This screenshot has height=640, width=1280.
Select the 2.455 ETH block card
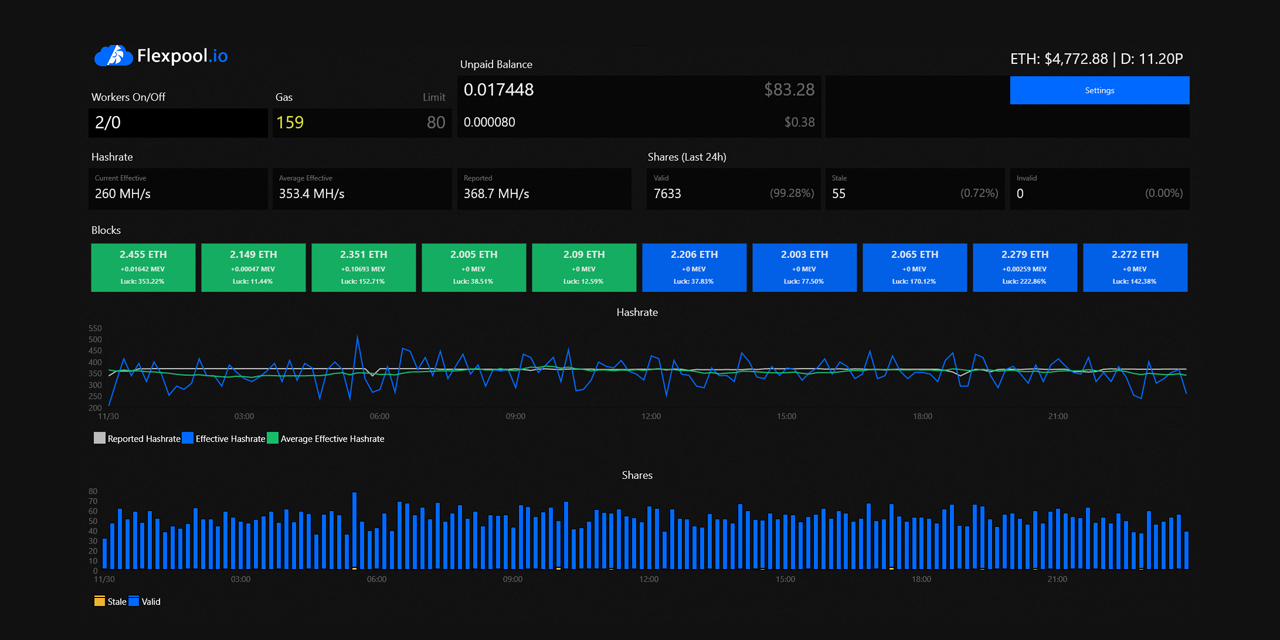pos(143,267)
